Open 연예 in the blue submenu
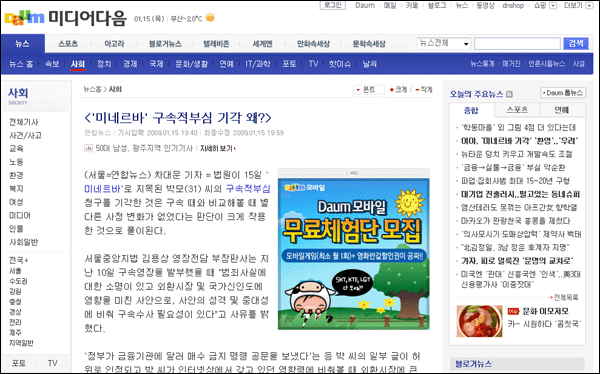Screen dimensions: 600x374 click(x=226, y=64)
